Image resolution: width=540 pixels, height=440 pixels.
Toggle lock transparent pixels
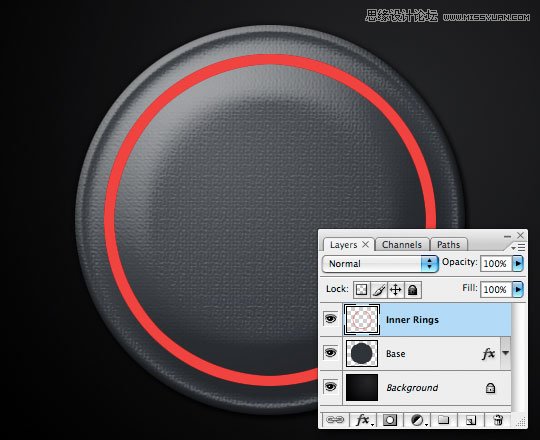[361, 290]
